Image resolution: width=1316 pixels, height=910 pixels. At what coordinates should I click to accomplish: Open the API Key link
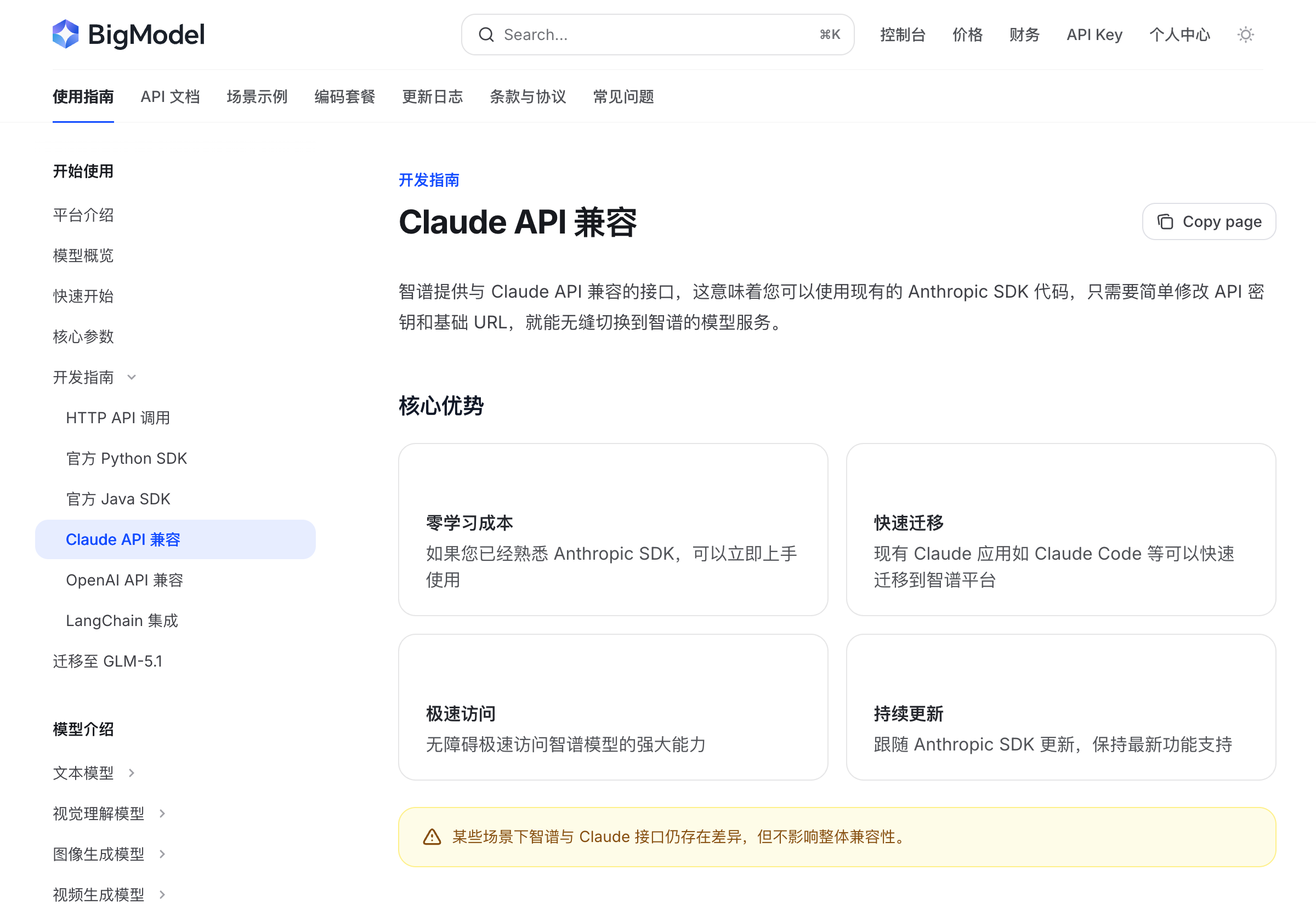pos(1094,35)
